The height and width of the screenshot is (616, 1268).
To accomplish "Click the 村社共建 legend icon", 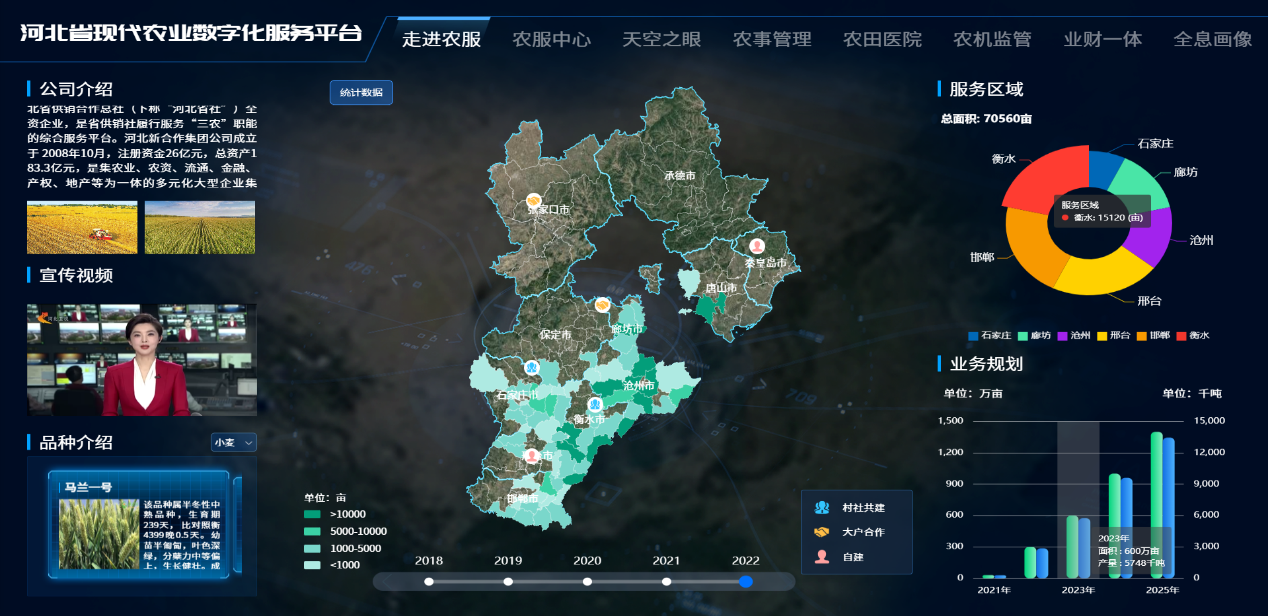I will (822, 508).
